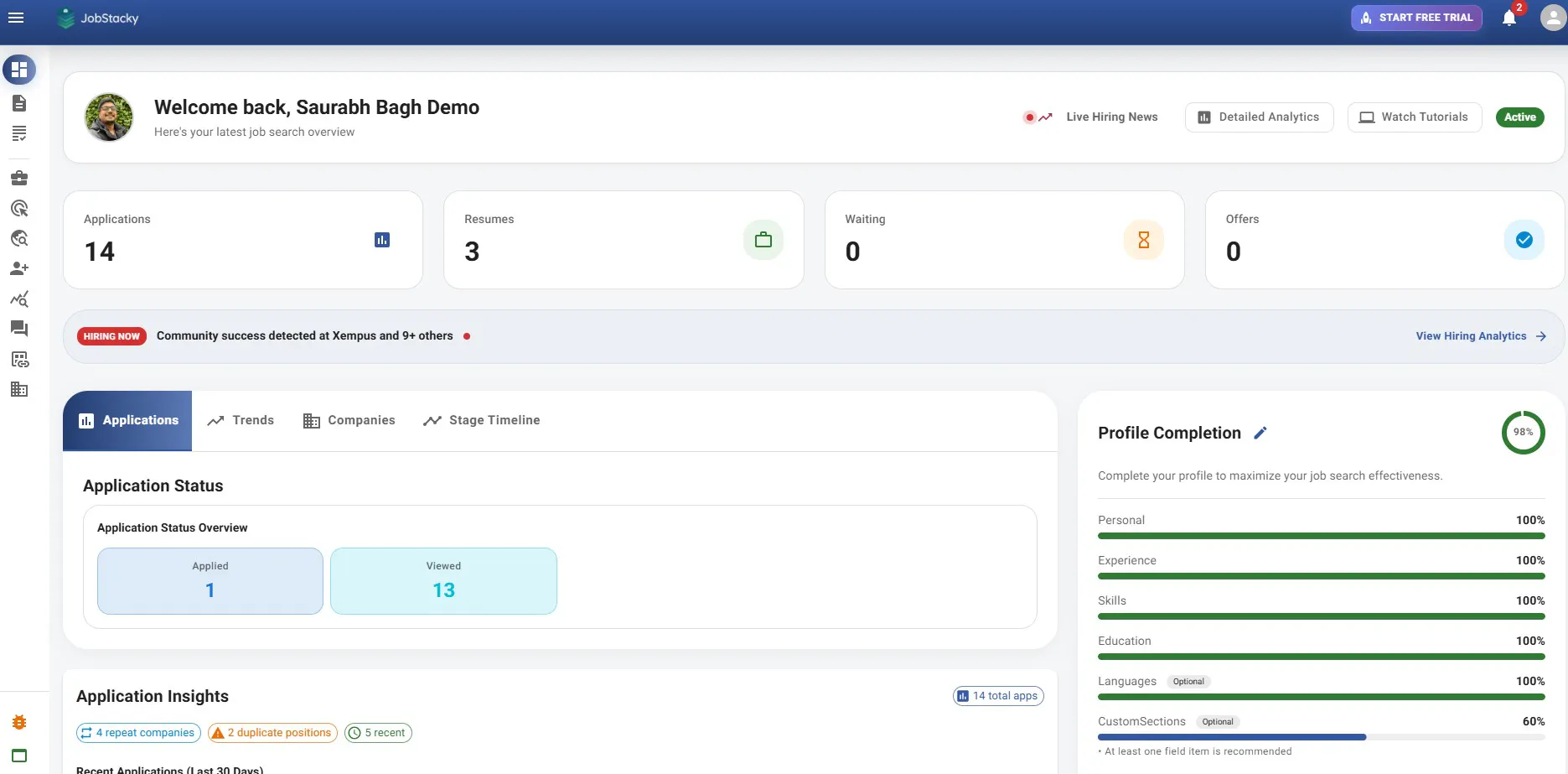Switch to the Companies tab
Image resolution: width=1568 pixels, height=774 pixels.
click(349, 421)
